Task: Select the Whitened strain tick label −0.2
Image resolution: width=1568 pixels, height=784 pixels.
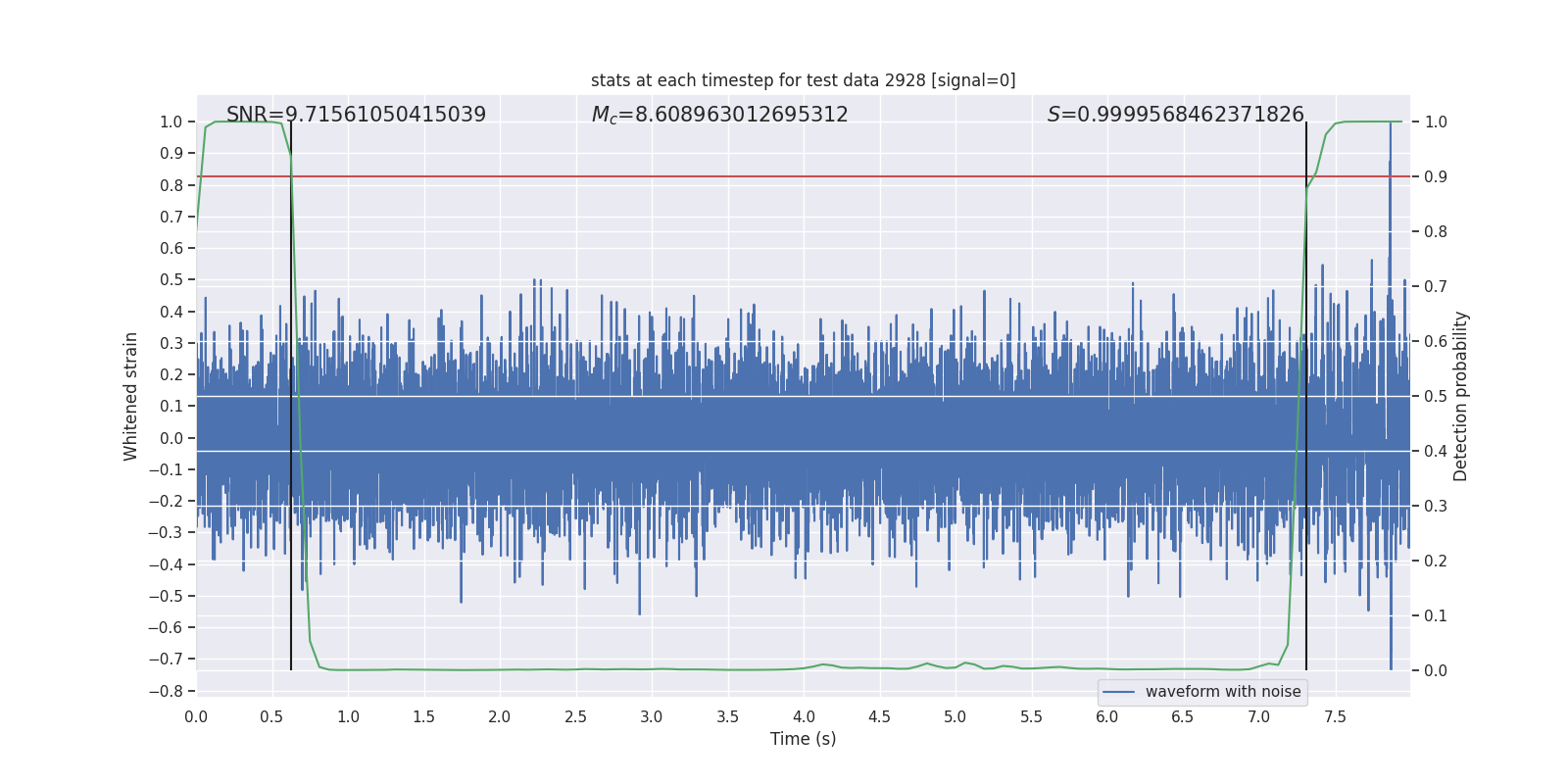Action: coord(167,501)
